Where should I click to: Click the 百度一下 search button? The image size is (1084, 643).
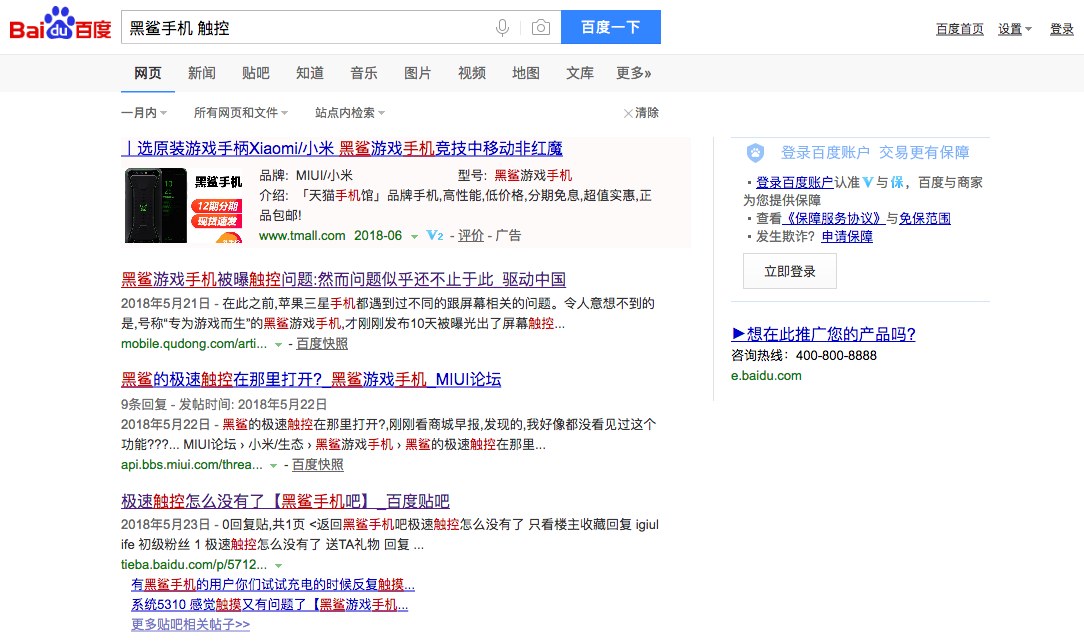tap(610, 27)
